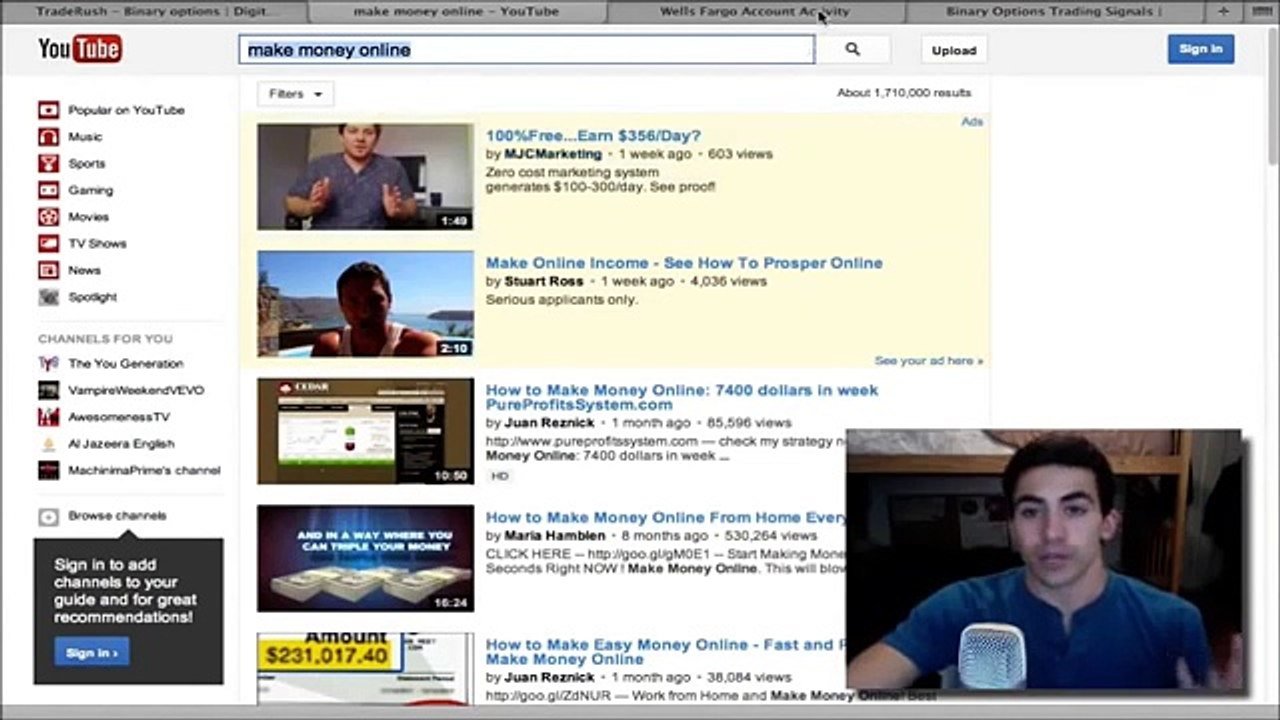Switch to make money online YouTube tab
The height and width of the screenshot is (720, 1280).
pyautogui.click(x=456, y=11)
